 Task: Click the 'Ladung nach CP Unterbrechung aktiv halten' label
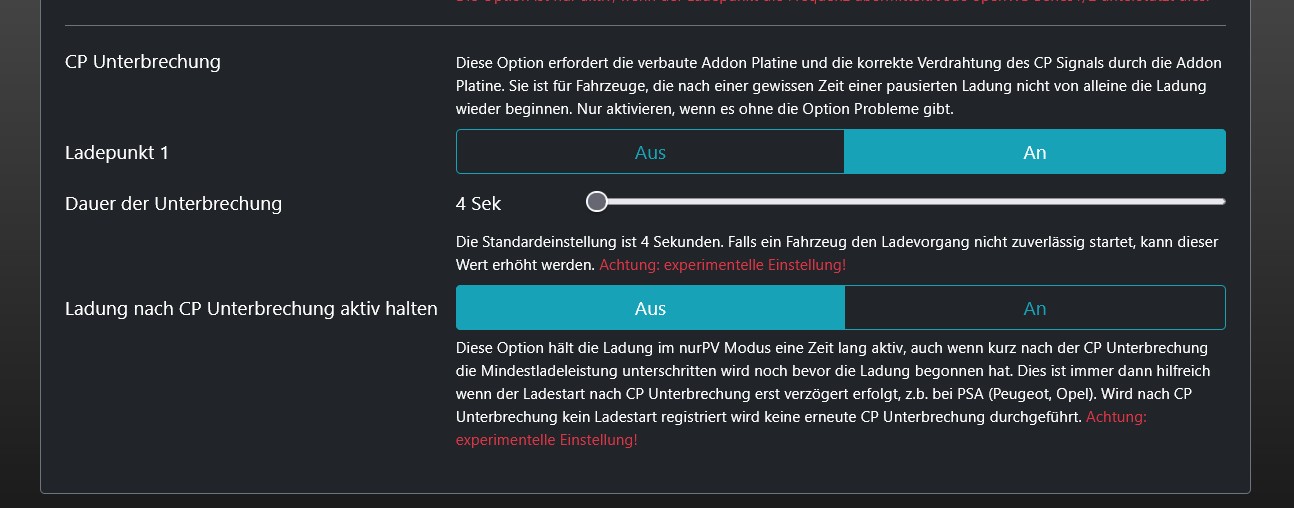(251, 309)
